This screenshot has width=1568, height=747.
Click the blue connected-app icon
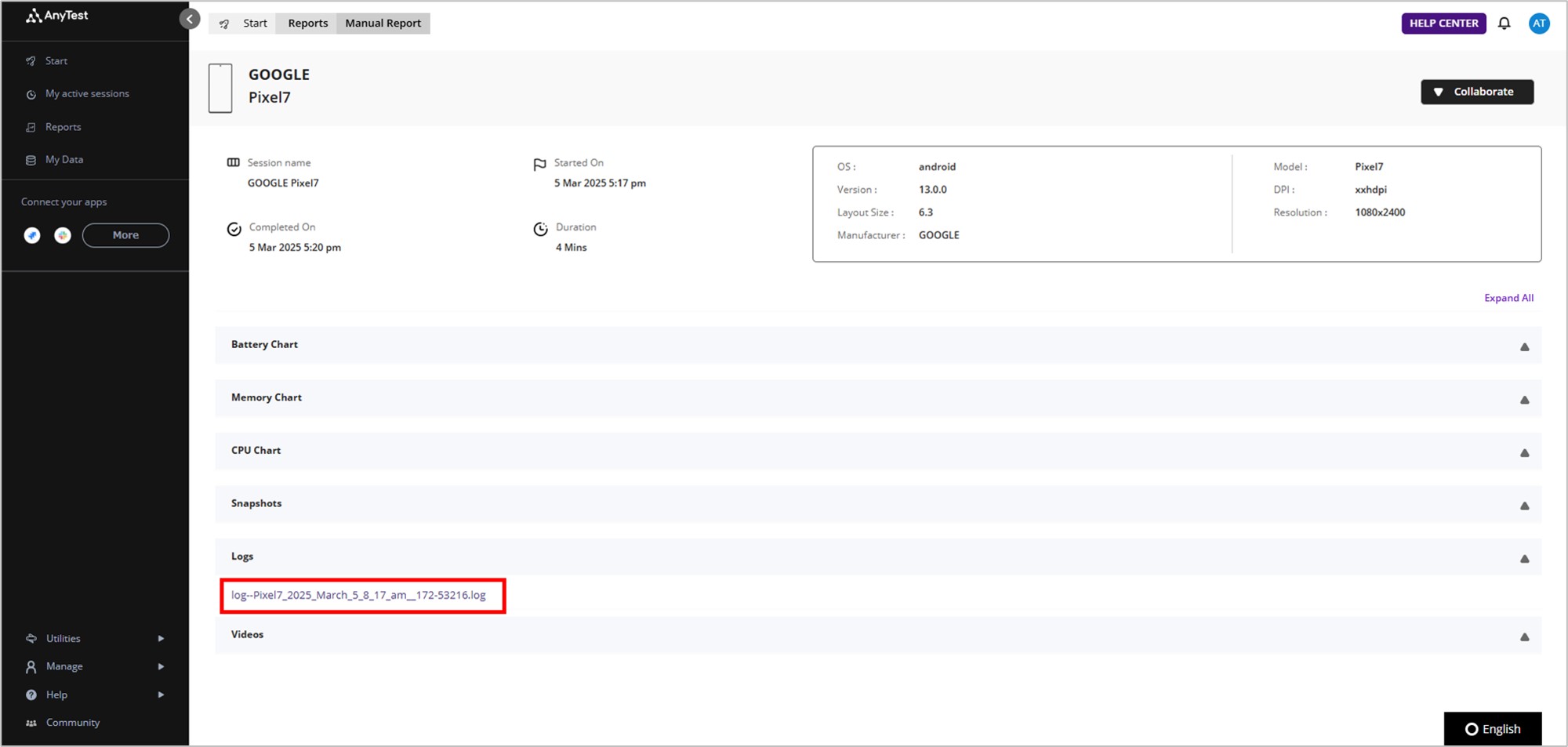click(32, 235)
